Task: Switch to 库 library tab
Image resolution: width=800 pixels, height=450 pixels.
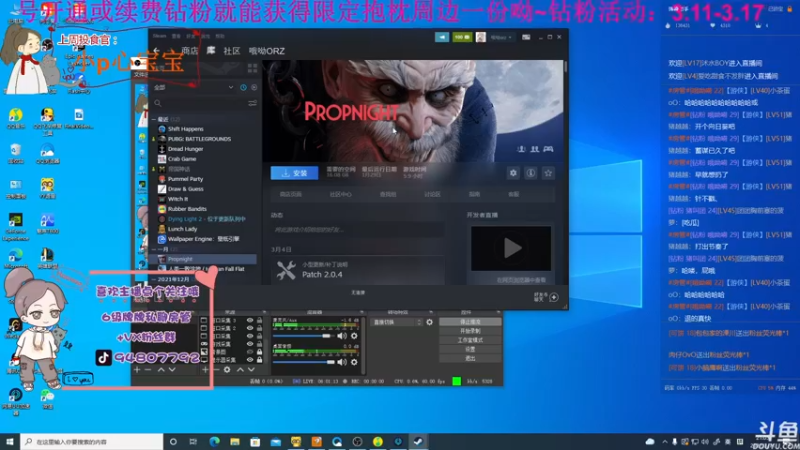Action: [x=211, y=51]
